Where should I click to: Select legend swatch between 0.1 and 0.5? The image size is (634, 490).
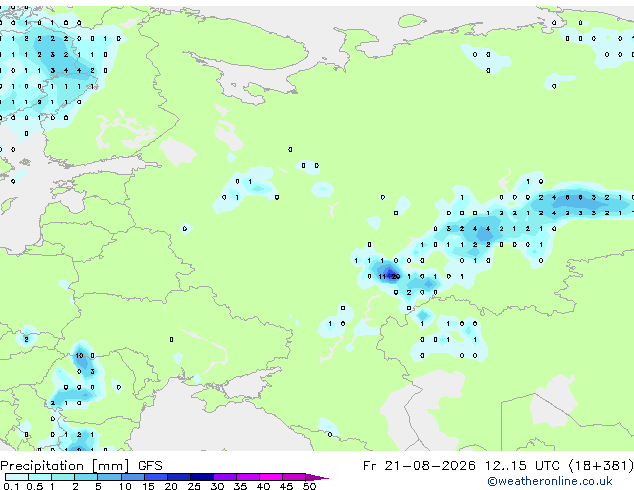pos(17,477)
